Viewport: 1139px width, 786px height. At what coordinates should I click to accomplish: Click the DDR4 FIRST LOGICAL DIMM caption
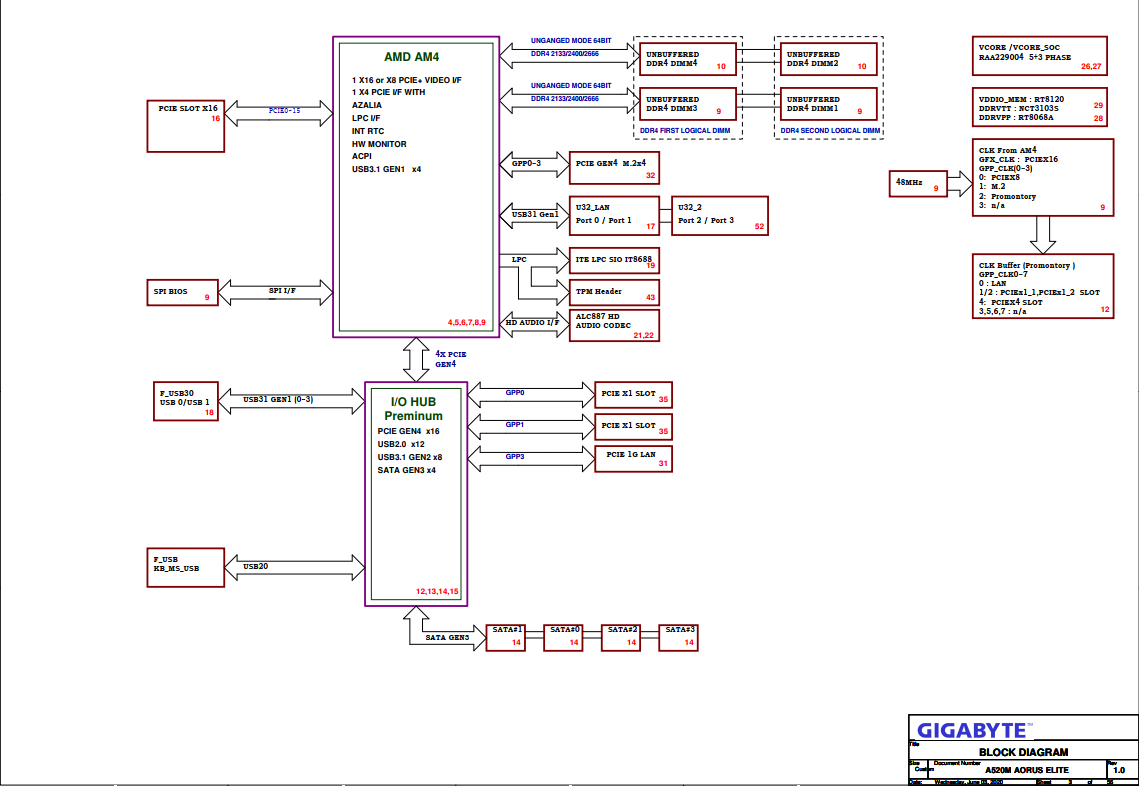tap(685, 131)
